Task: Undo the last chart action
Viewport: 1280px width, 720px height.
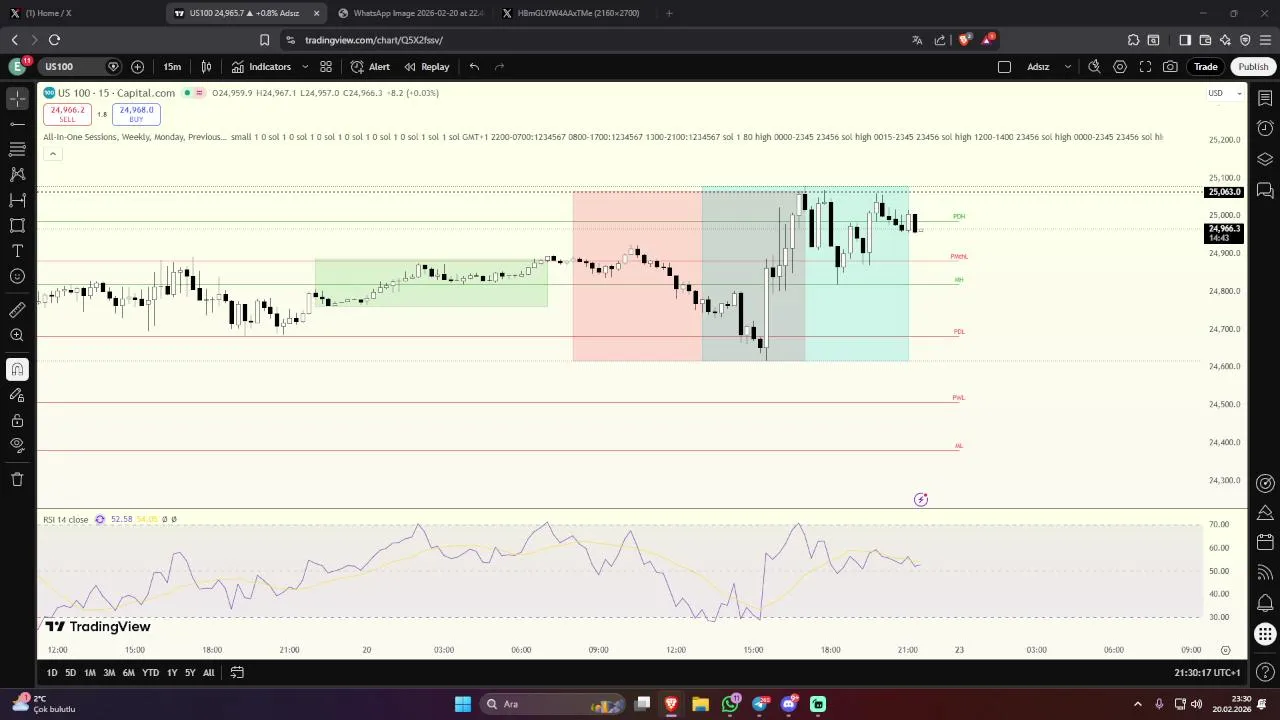Action: (474, 67)
